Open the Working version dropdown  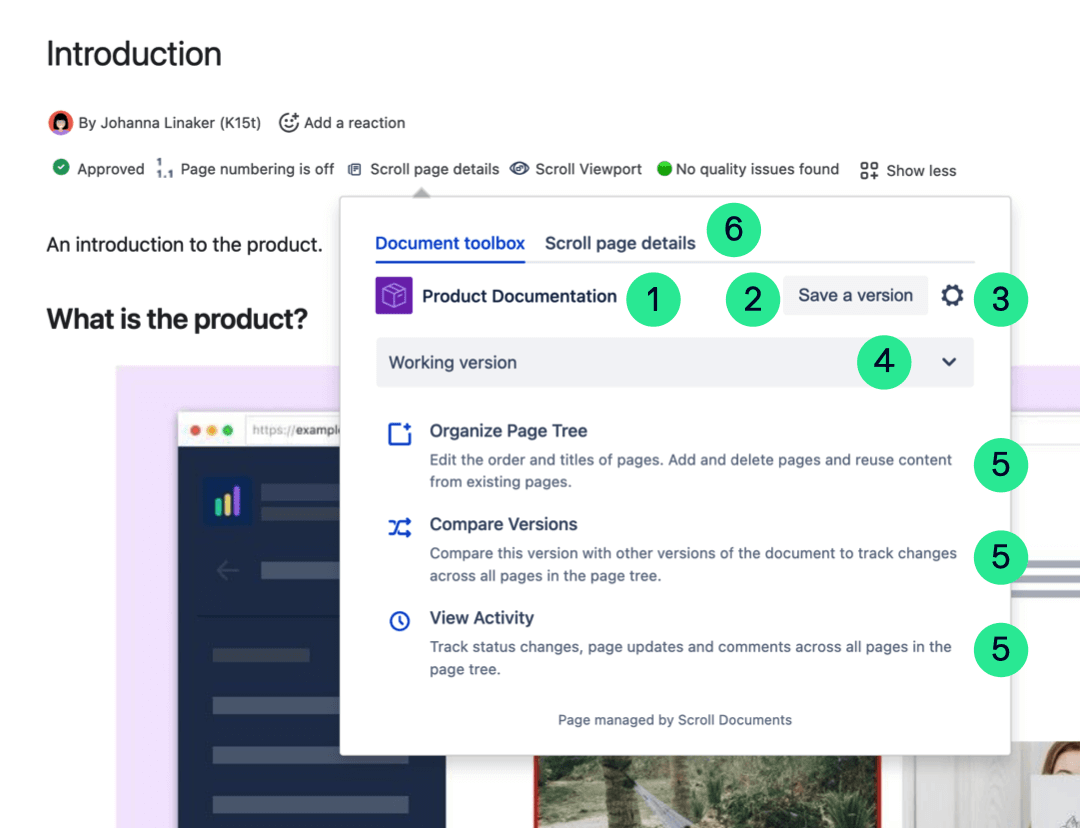coord(675,362)
